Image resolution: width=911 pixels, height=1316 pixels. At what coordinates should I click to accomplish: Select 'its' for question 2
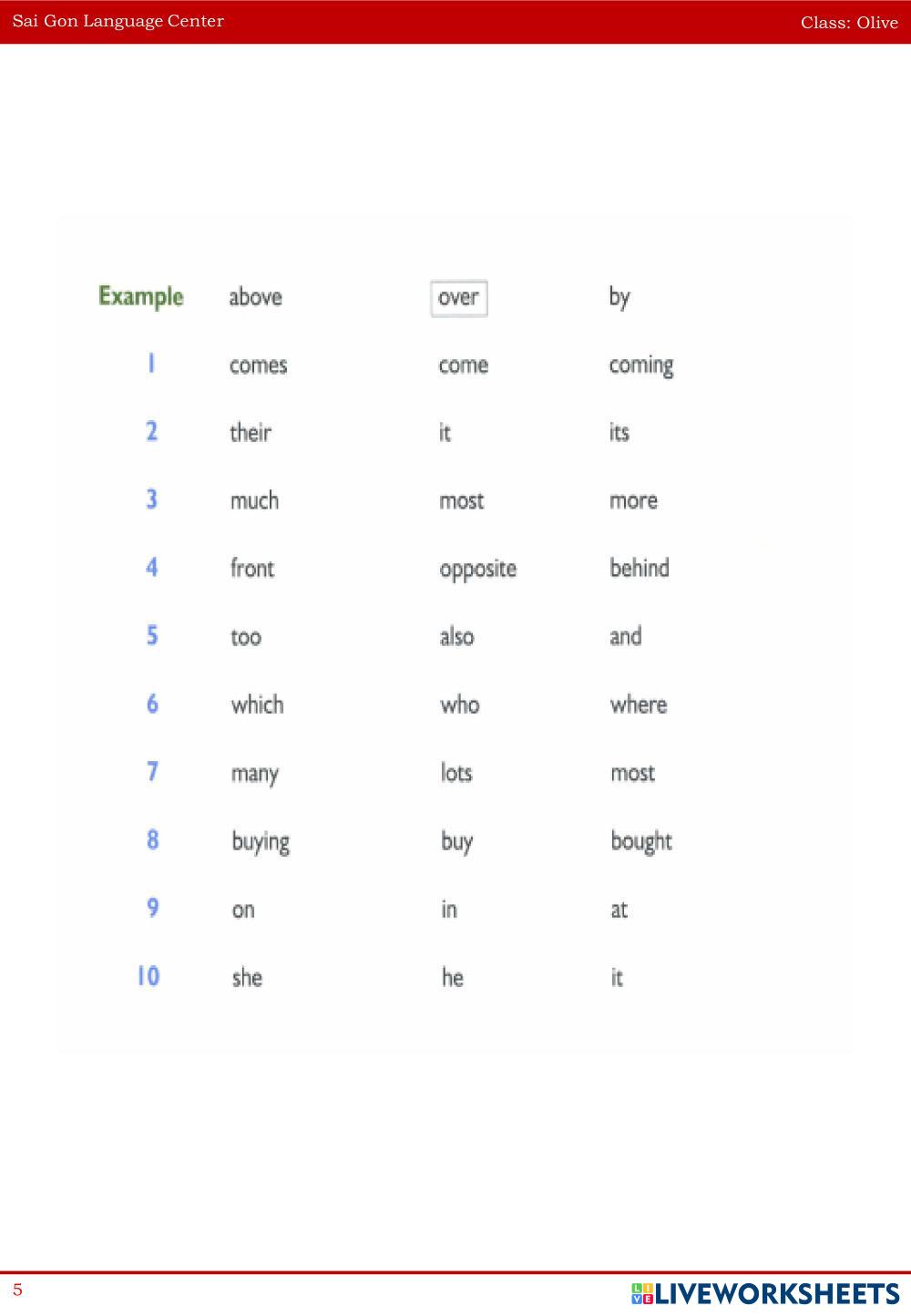point(619,433)
